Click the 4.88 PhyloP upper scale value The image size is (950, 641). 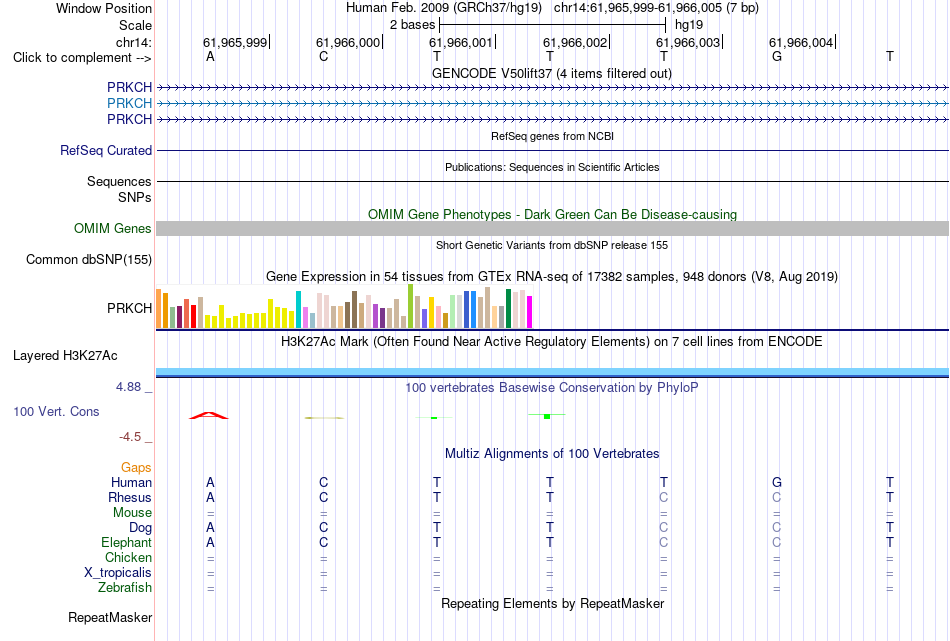coord(128,387)
